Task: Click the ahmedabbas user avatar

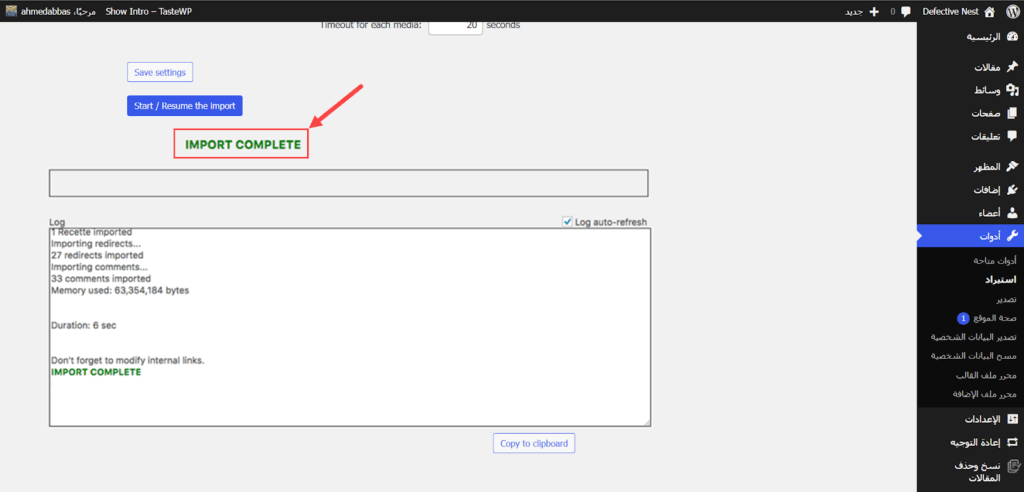Action: (11, 11)
